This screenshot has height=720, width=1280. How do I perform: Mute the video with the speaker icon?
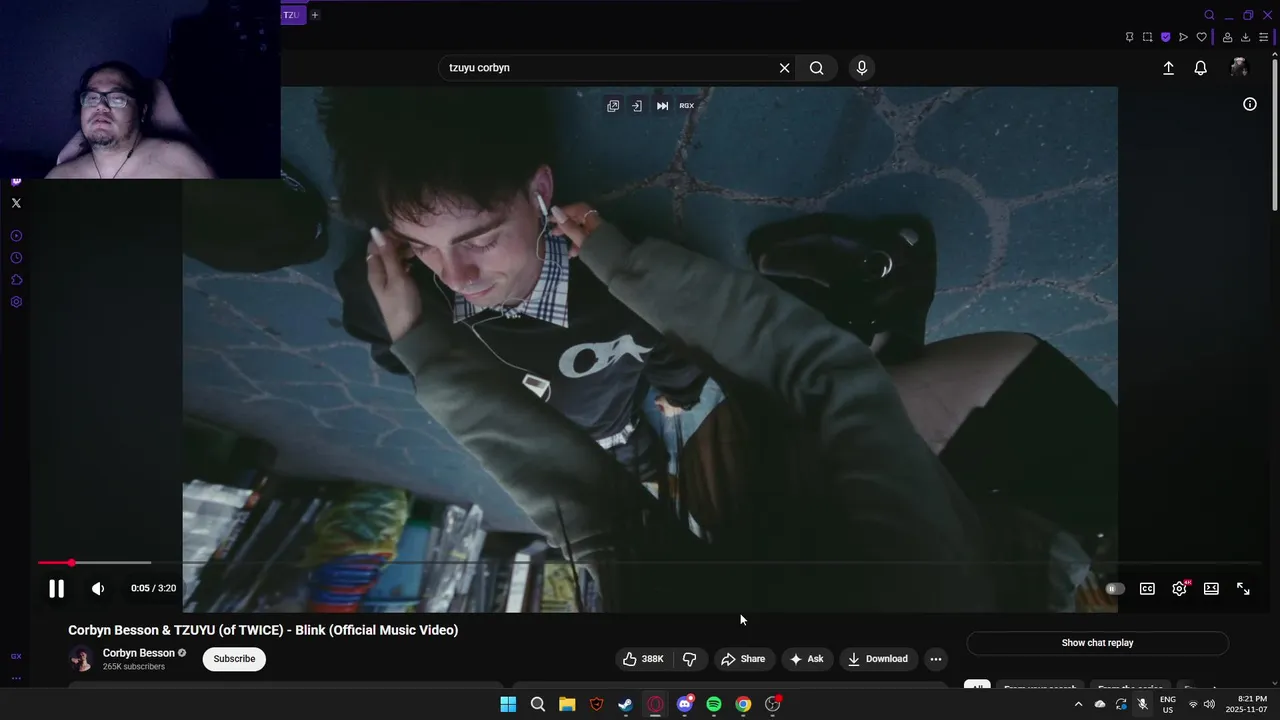tap(98, 589)
